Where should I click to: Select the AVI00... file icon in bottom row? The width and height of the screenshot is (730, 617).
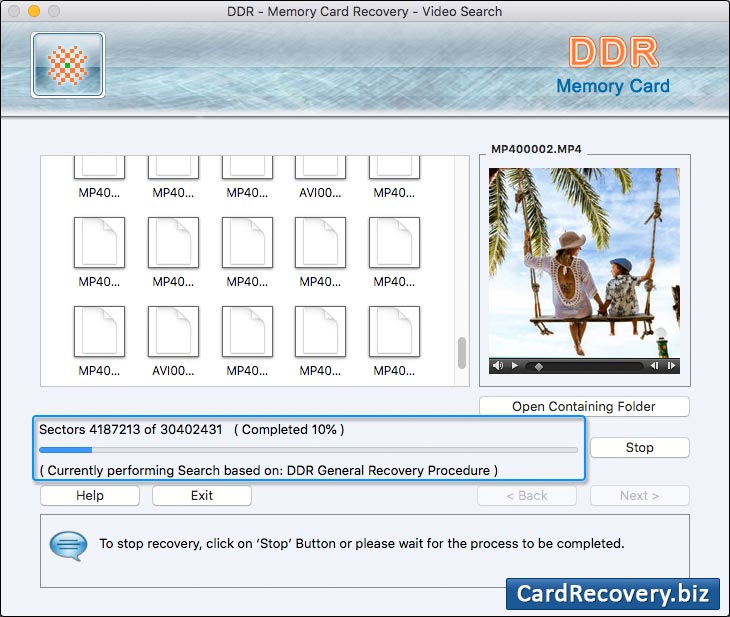(x=173, y=332)
